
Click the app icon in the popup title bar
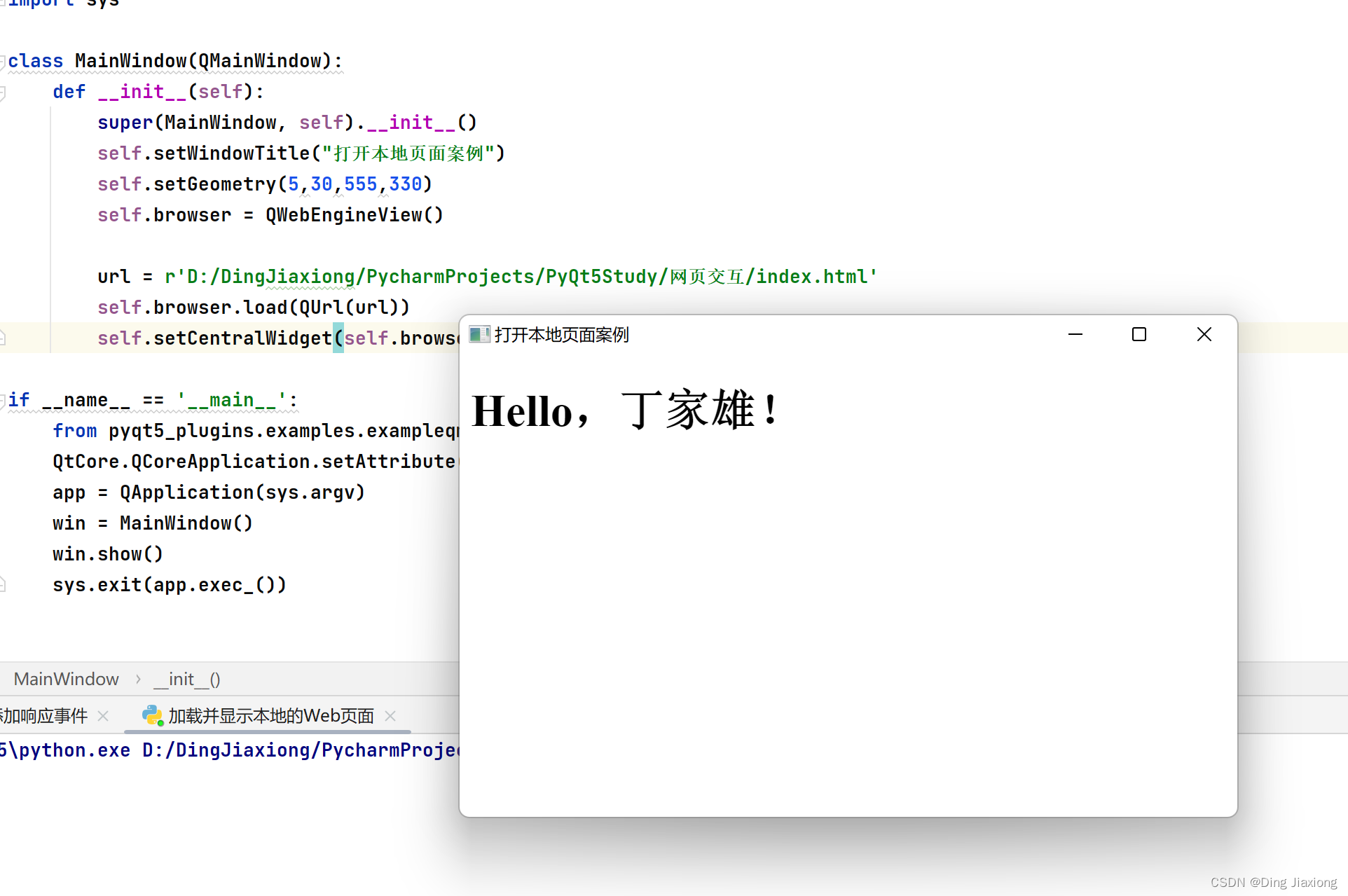[x=479, y=335]
